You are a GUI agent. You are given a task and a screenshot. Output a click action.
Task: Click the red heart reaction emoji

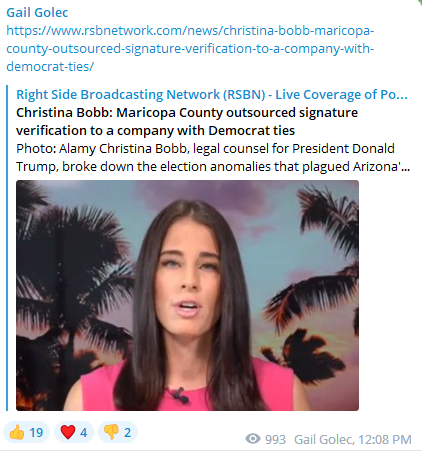[68, 432]
